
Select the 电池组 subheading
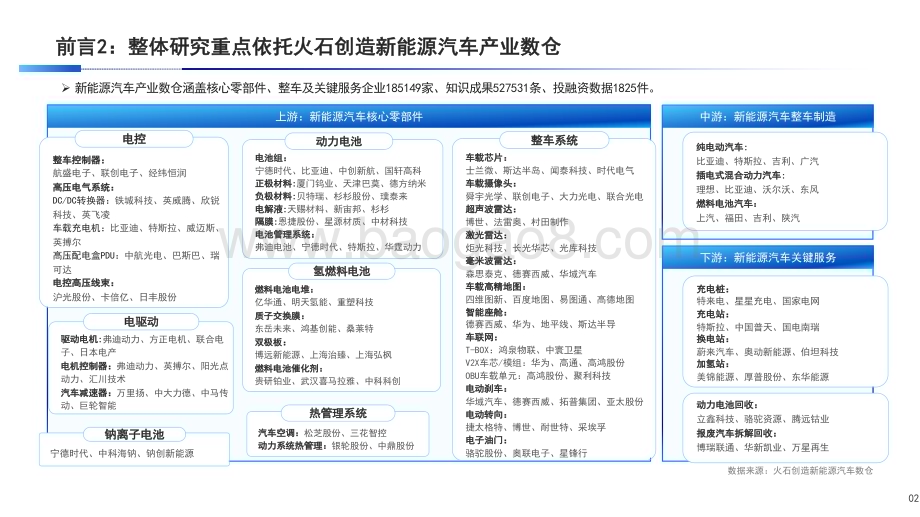[x=270, y=158]
